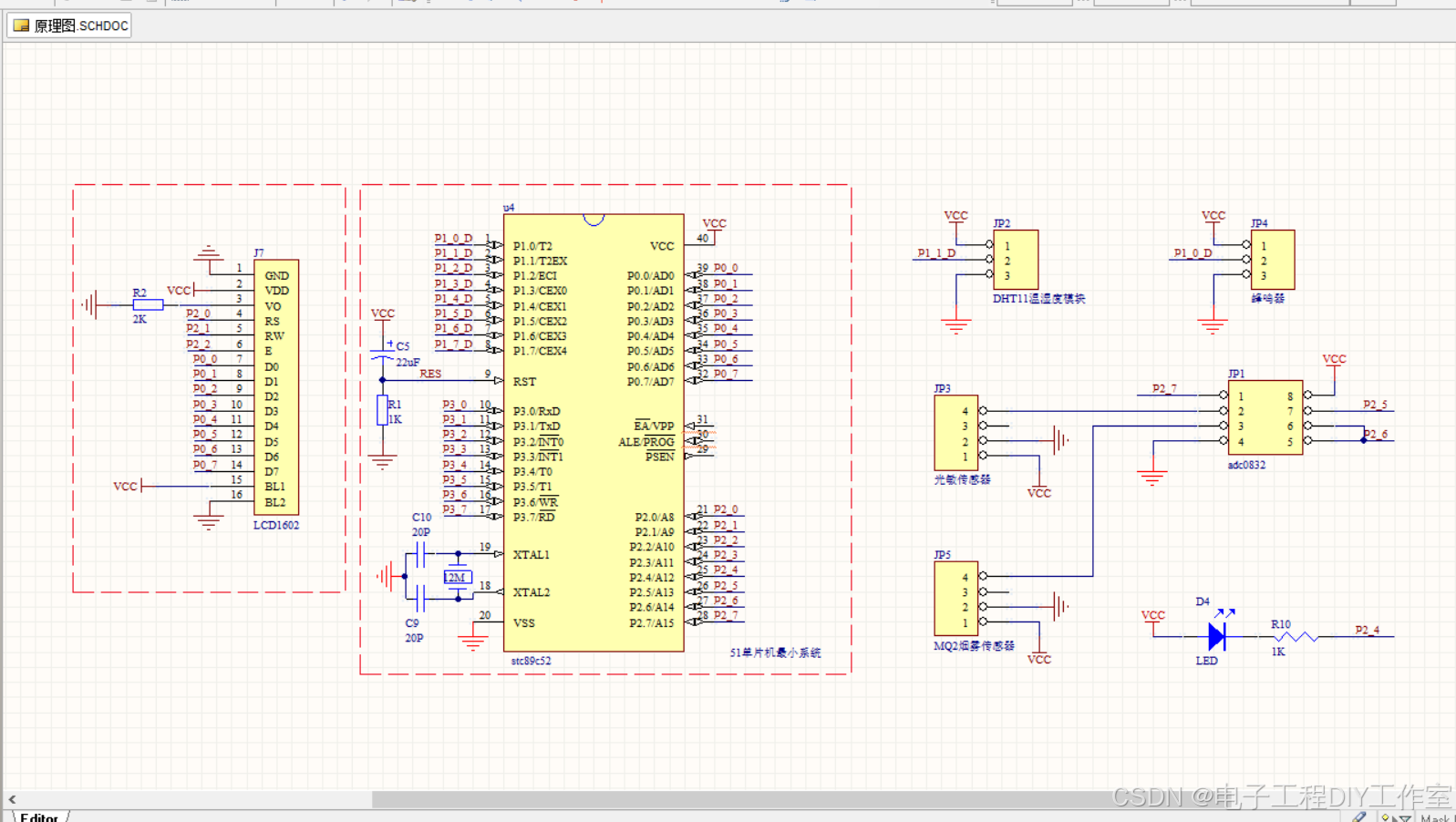Select the P2_4 net label beside R10
The image size is (1456, 822).
tap(1368, 630)
